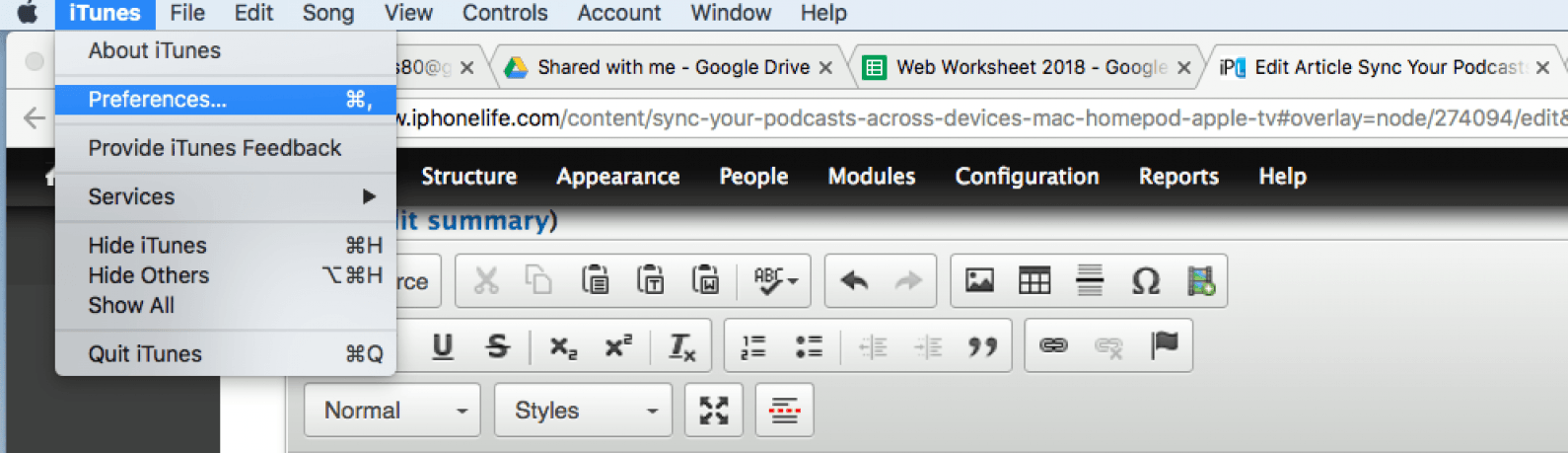Choose Provide iTunes Feedback
The height and width of the screenshot is (453, 1568).
226,148
